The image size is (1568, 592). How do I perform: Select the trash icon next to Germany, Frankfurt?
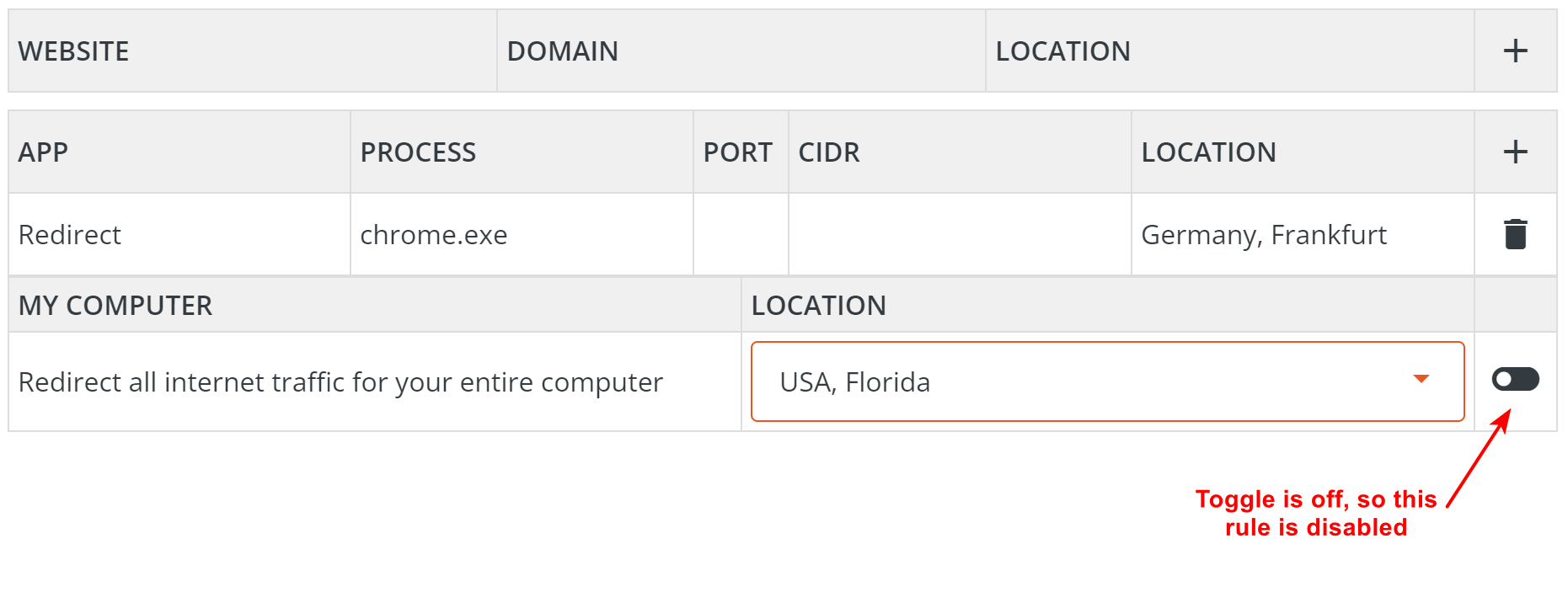click(x=1515, y=234)
